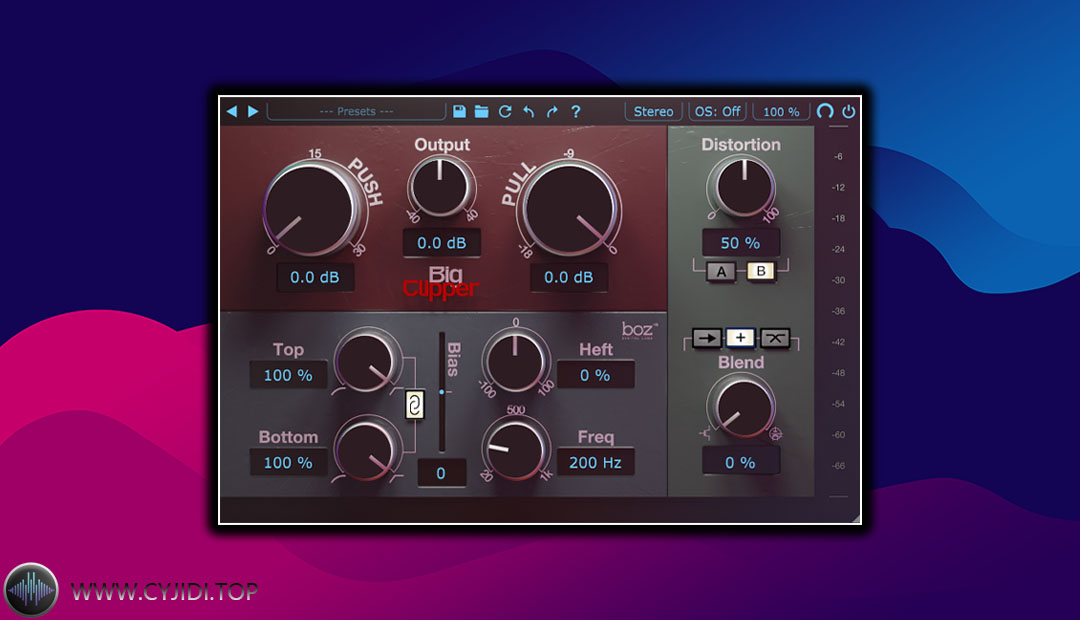
Task: Click the boz logo
Action: click(639, 331)
